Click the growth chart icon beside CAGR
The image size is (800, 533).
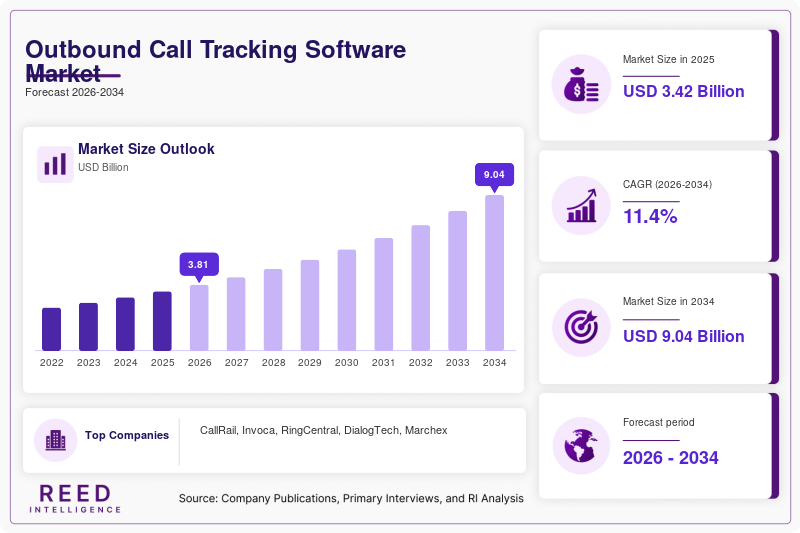pyautogui.click(x=581, y=206)
